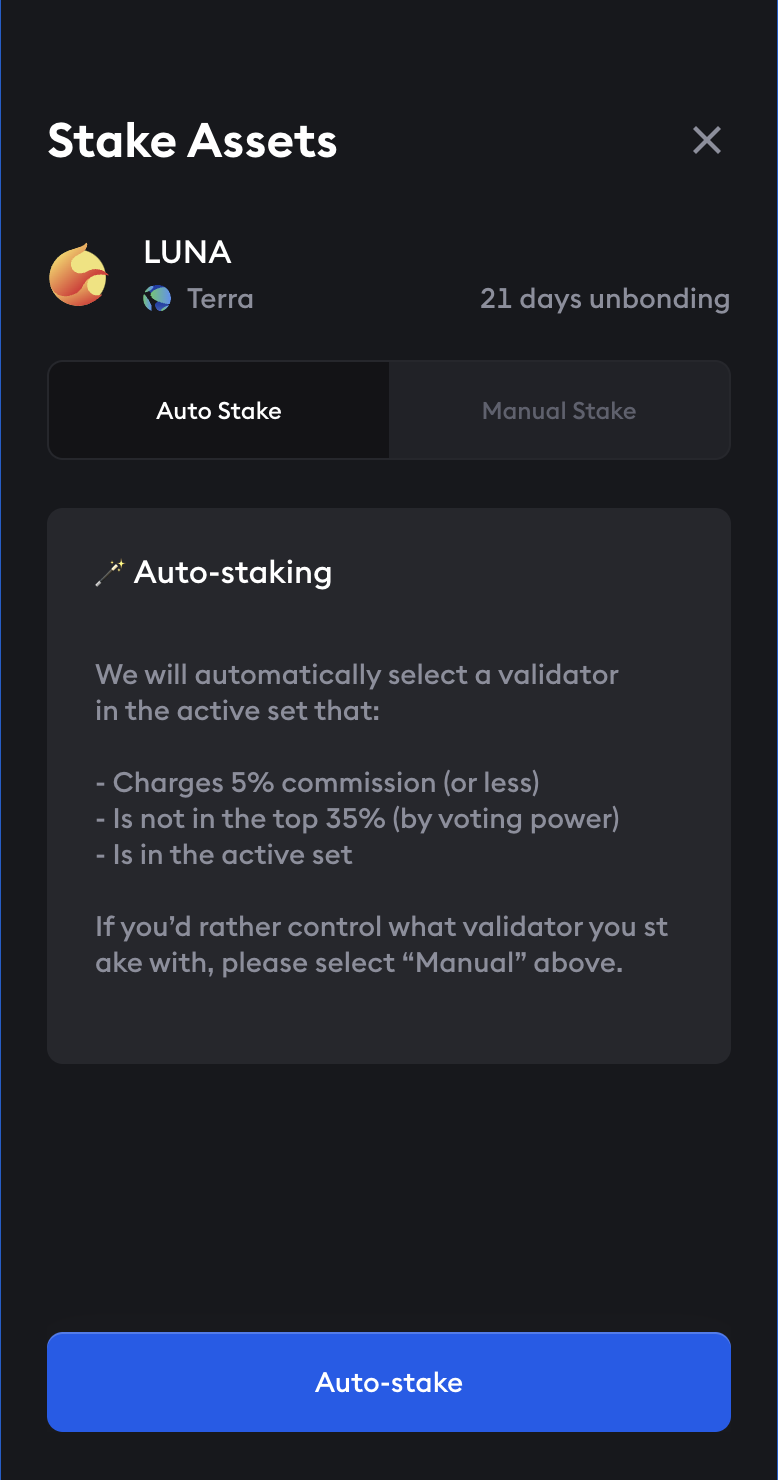The height and width of the screenshot is (1480, 778).
Task: Click the '(by voting power)' text
Action: (506, 819)
